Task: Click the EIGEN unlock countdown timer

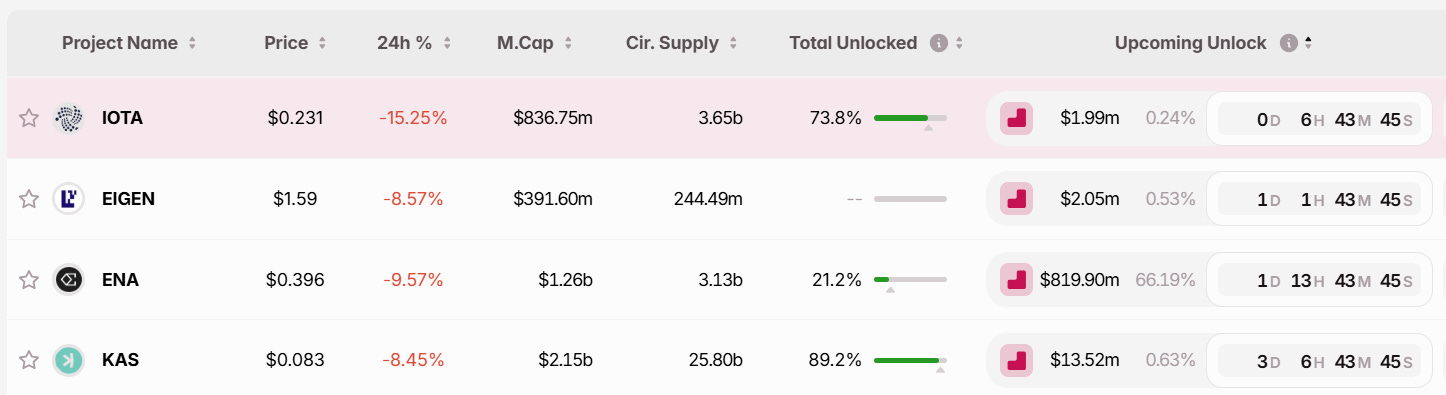Action: coord(1320,199)
